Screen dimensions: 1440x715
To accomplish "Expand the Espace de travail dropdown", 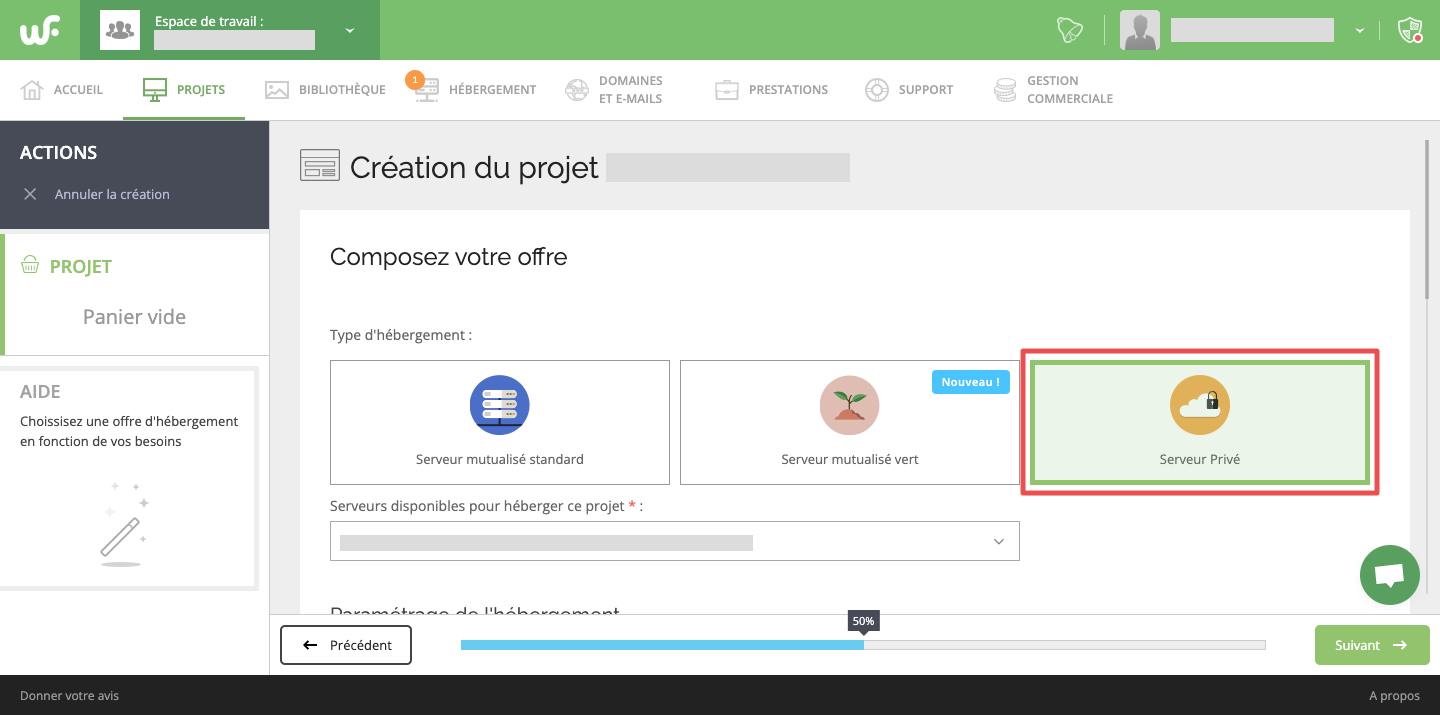I will (x=350, y=30).
